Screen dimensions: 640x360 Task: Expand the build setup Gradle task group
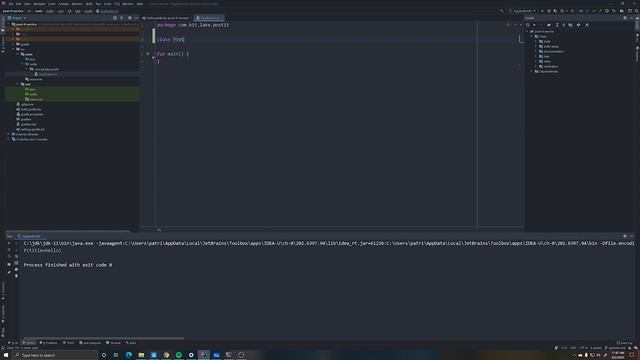point(536,47)
